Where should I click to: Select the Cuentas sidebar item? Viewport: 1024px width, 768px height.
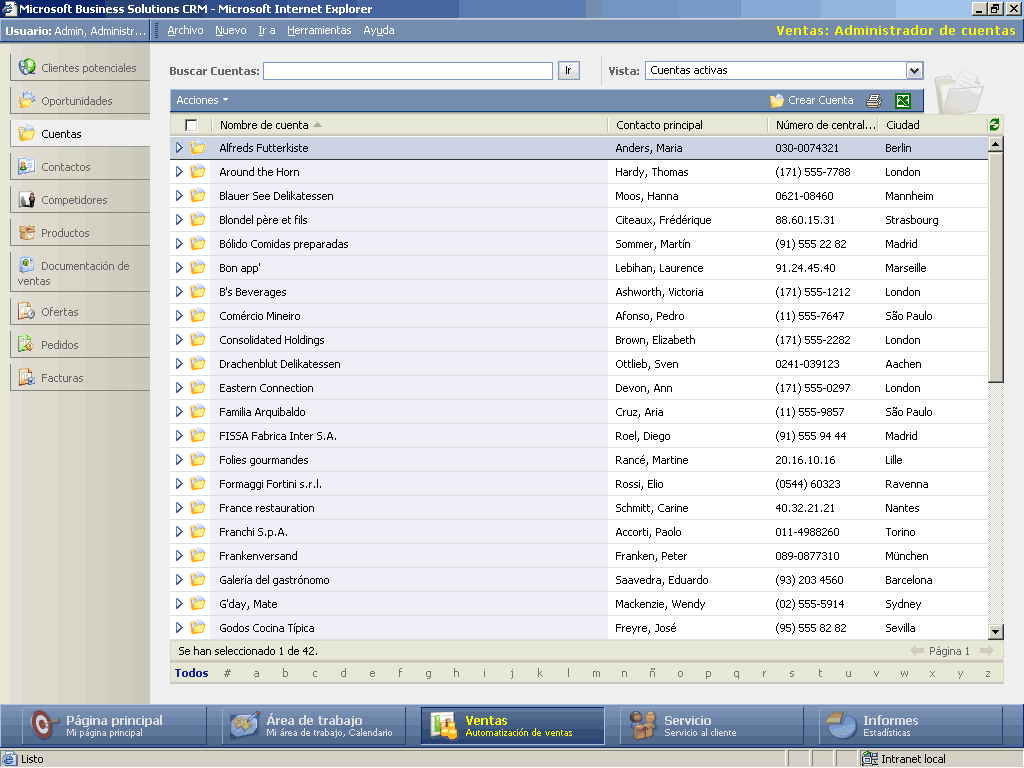[81, 133]
